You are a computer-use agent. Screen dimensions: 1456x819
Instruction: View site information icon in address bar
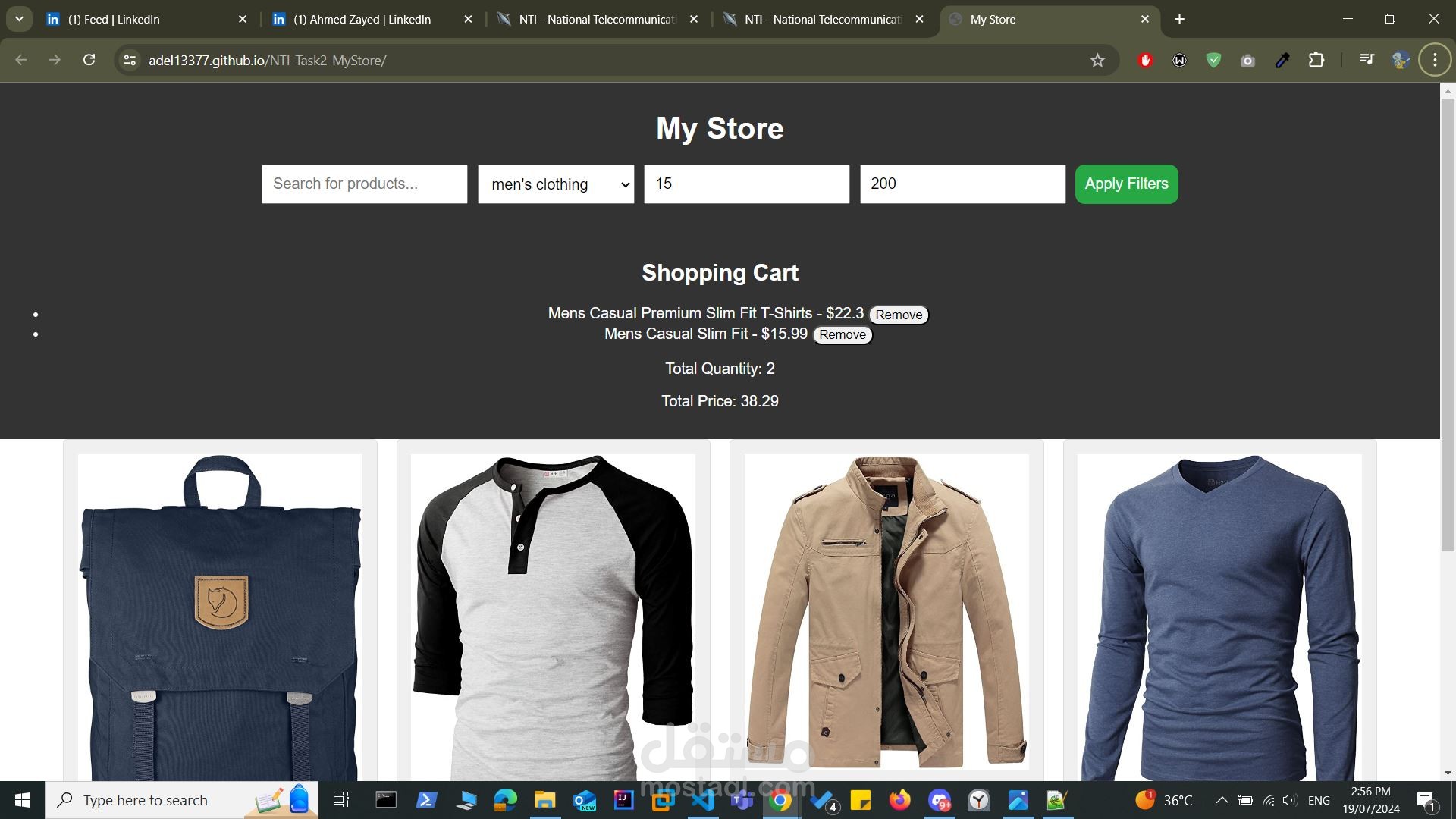[x=130, y=61]
